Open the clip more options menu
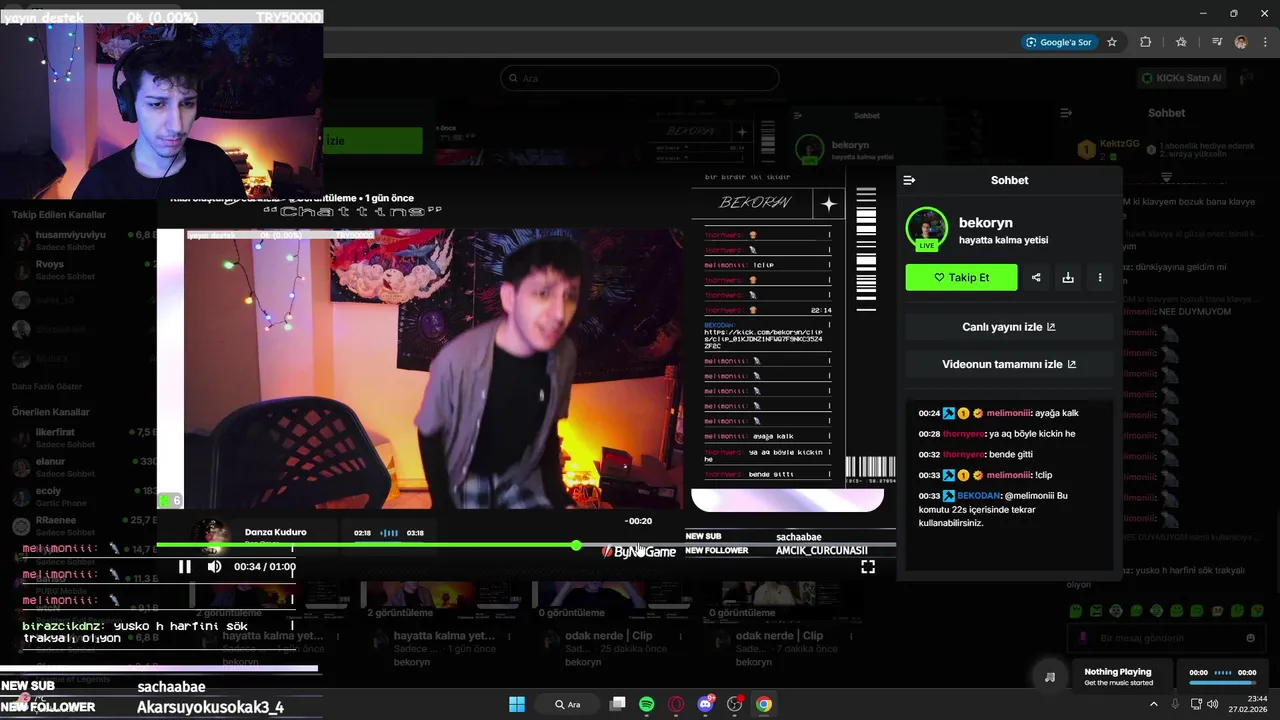The height and width of the screenshot is (720, 1280). [1100, 277]
